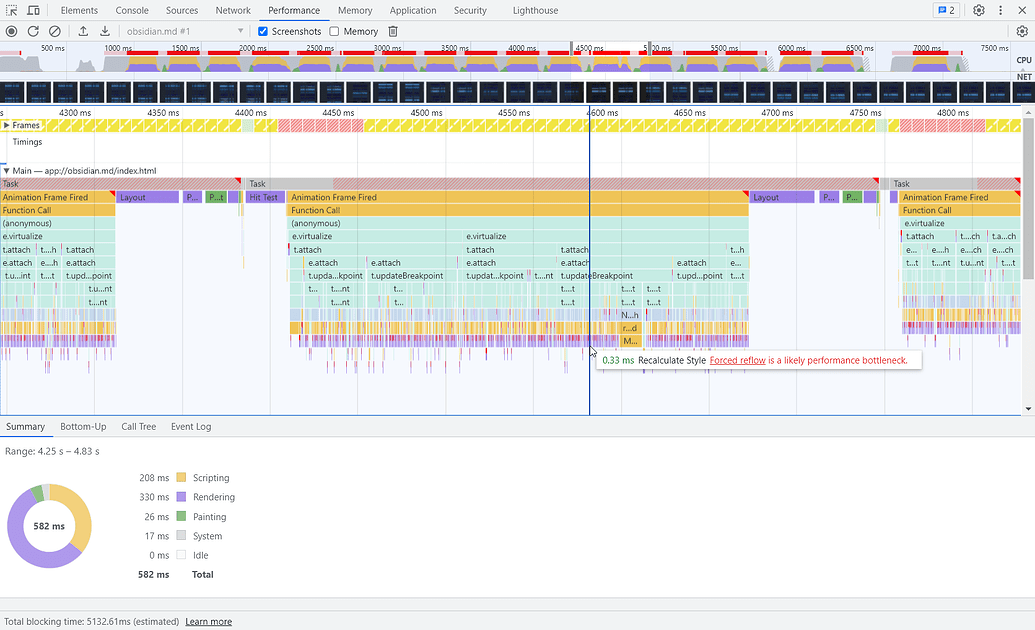Click the 208 ms Scripting value

pyautogui.click(x=154, y=477)
